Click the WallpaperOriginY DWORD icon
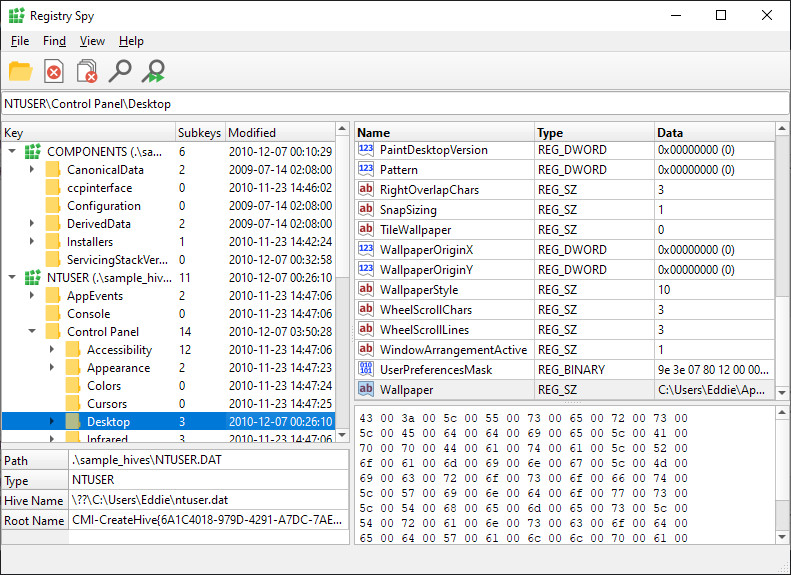Image resolution: width=791 pixels, height=575 pixels. [x=366, y=269]
